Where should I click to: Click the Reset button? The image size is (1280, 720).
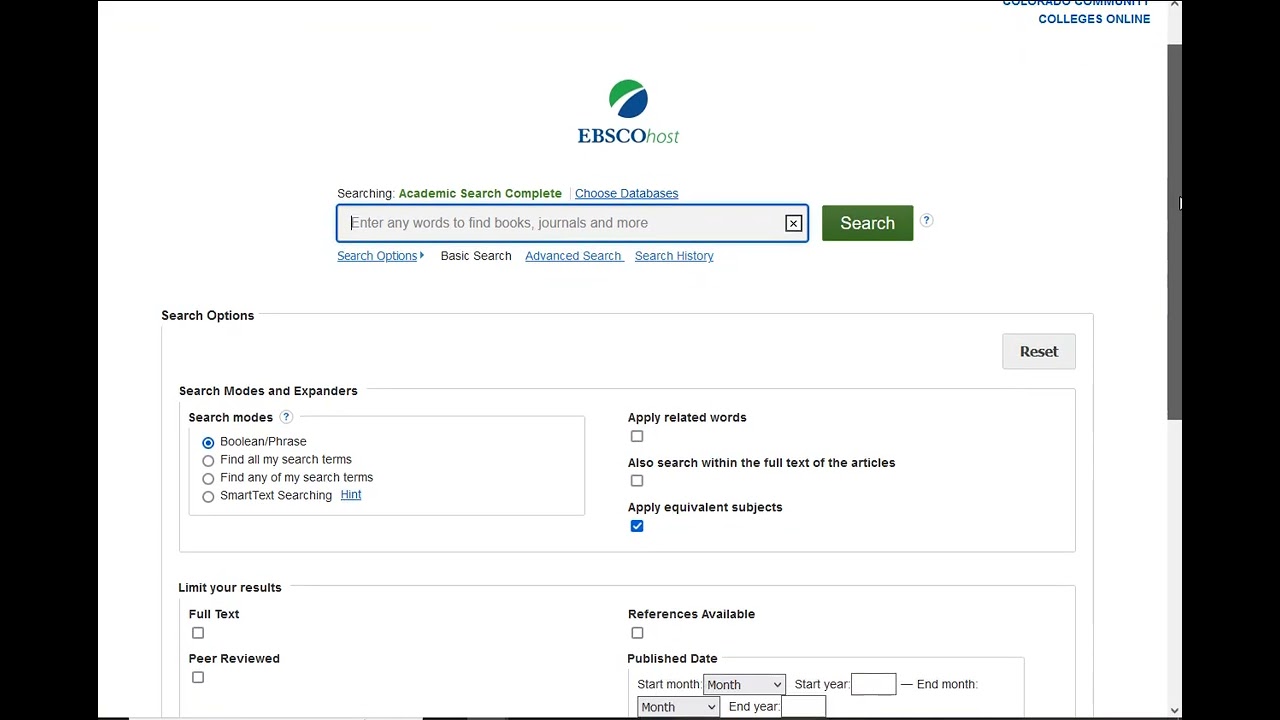pos(1039,351)
